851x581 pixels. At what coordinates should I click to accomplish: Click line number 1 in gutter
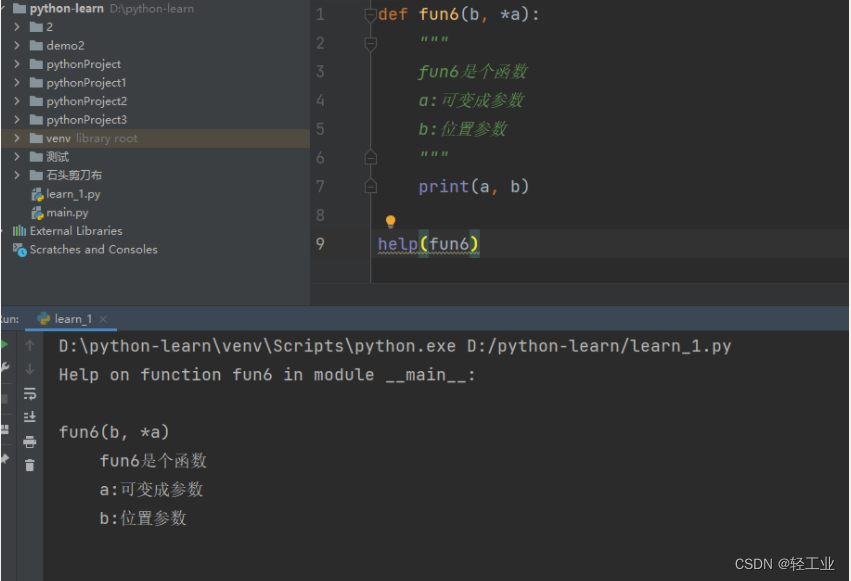pos(320,14)
